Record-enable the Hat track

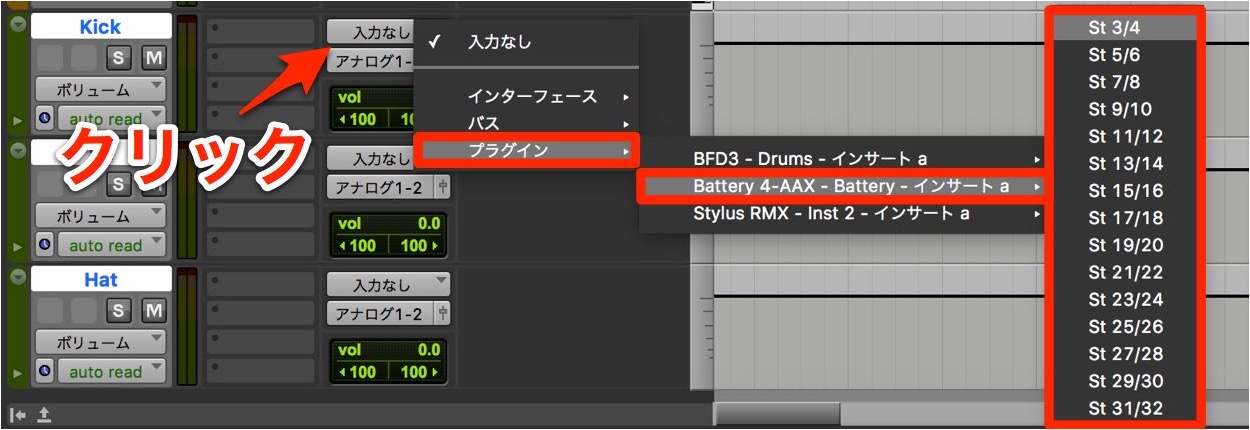pos(50,311)
